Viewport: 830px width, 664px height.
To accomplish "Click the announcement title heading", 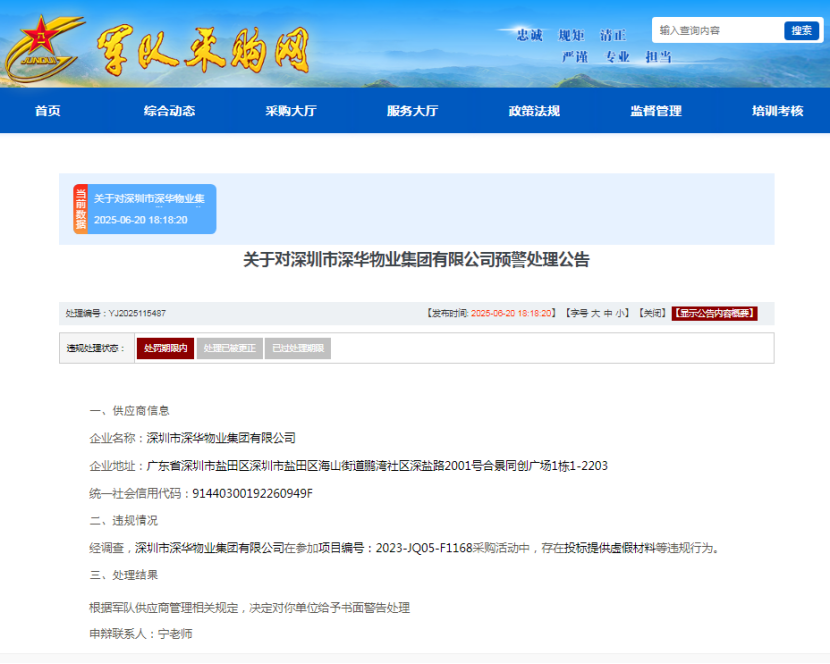I will tap(416, 260).
